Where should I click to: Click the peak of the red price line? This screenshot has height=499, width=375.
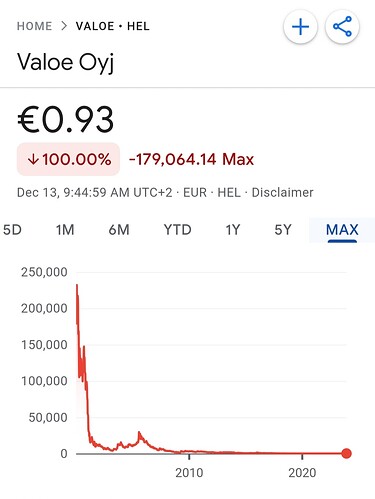point(77,285)
